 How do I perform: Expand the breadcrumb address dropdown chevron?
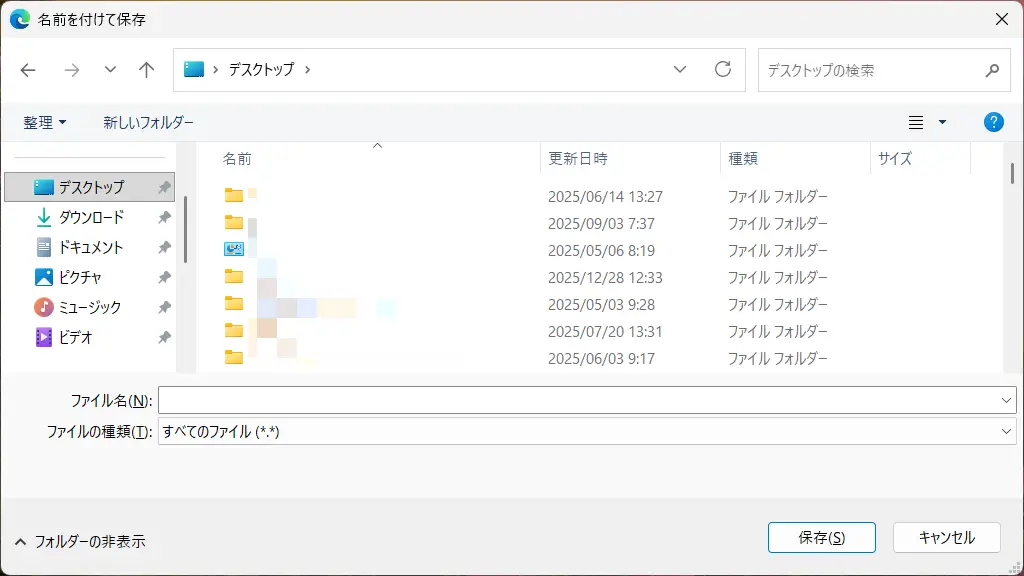[680, 70]
